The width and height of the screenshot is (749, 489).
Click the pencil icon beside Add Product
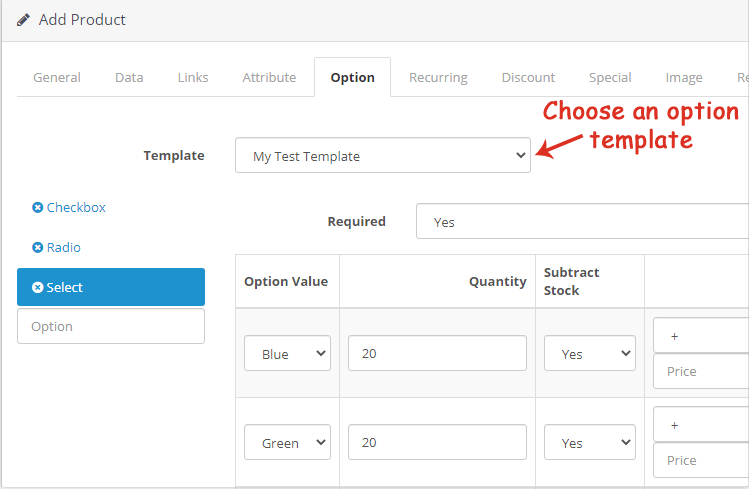click(x=23, y=20)
